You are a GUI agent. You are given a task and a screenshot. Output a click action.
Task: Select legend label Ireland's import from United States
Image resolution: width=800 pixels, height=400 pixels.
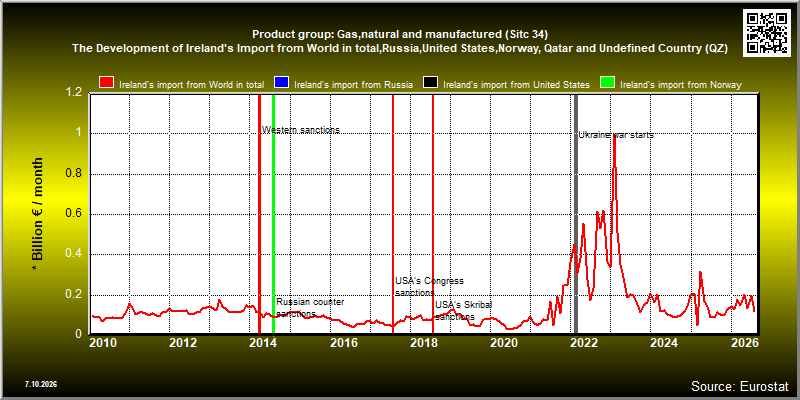click(x=516, y=85)
